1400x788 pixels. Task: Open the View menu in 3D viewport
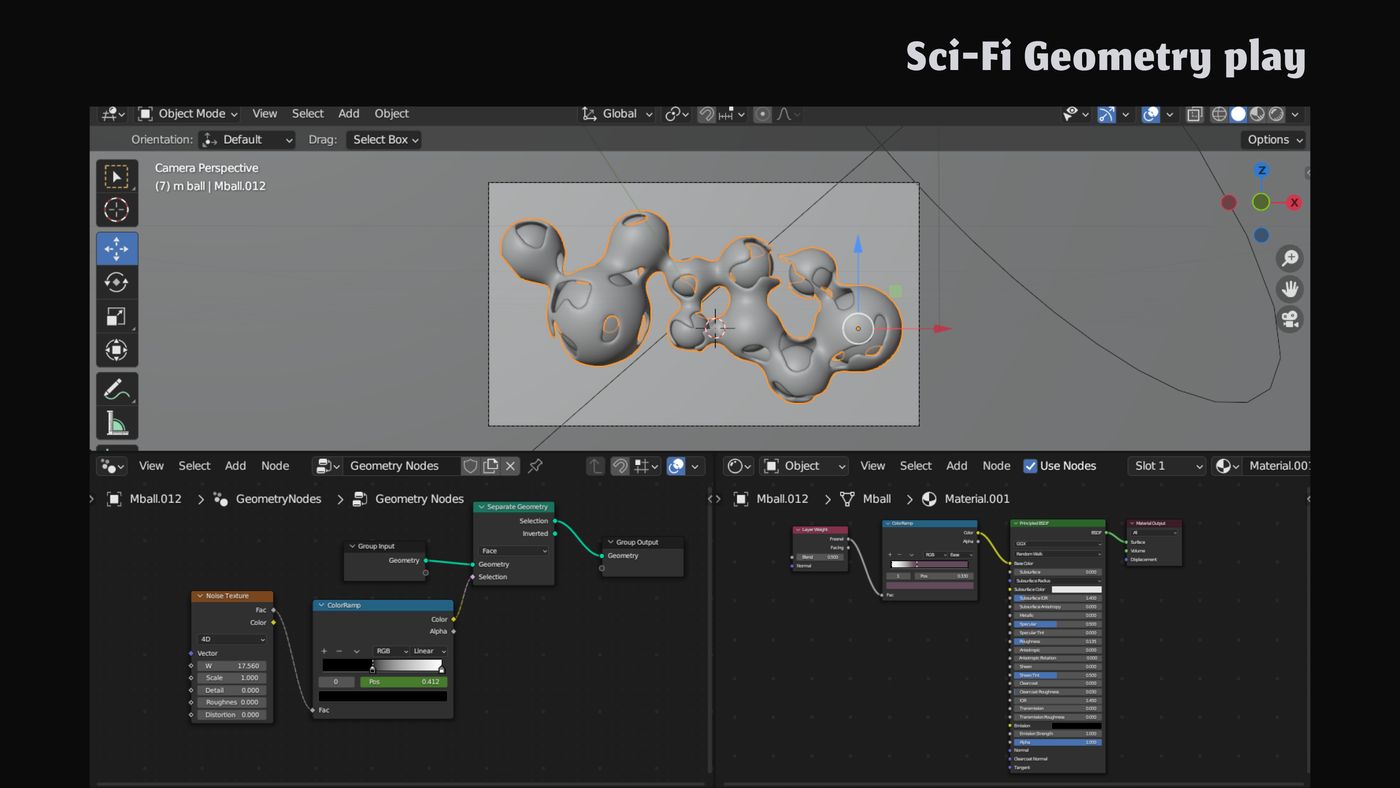pos(265,114)
